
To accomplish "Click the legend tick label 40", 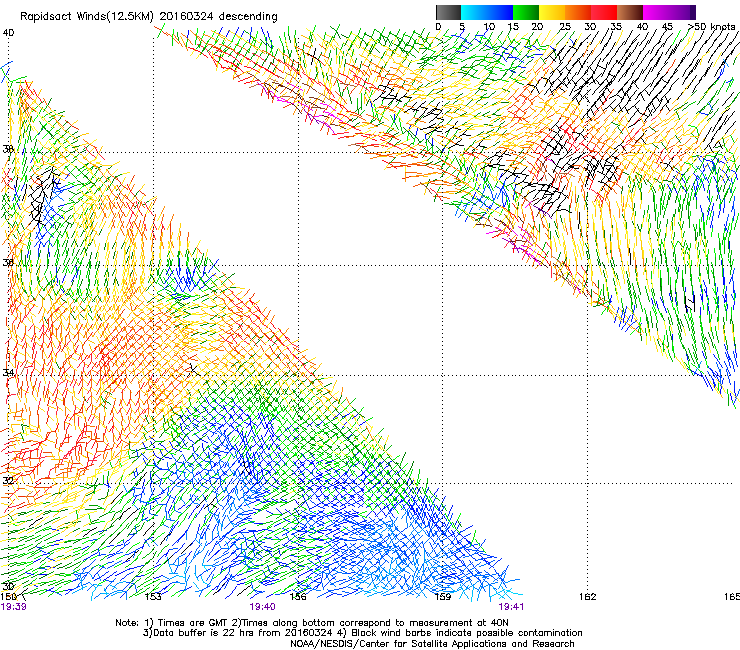I will (x=642, y=26).
